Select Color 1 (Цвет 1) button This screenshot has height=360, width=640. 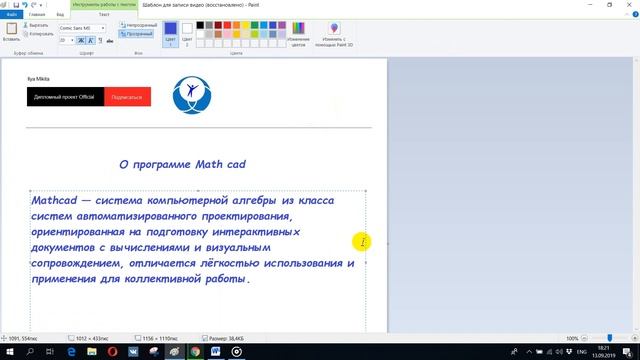point(171,34)
